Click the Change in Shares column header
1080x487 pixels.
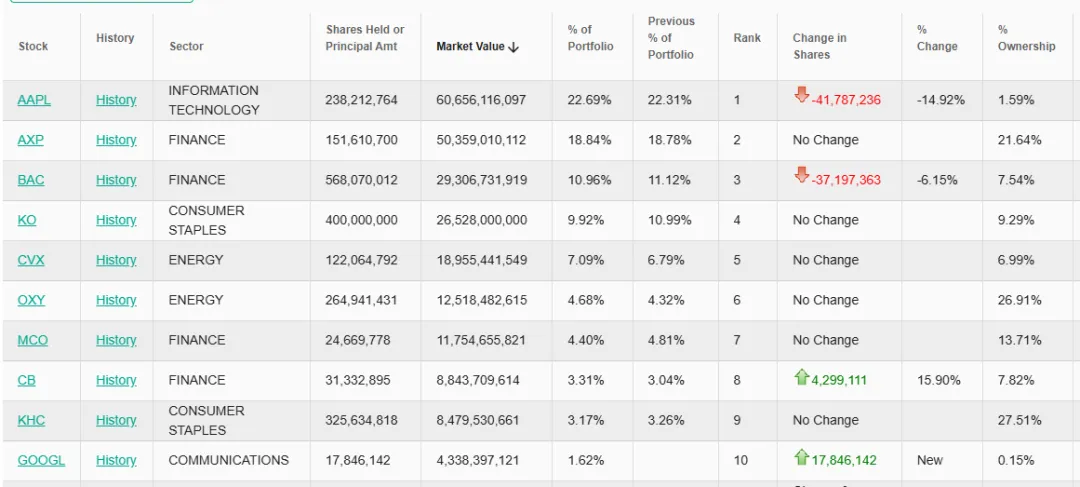tap(819, 46)
